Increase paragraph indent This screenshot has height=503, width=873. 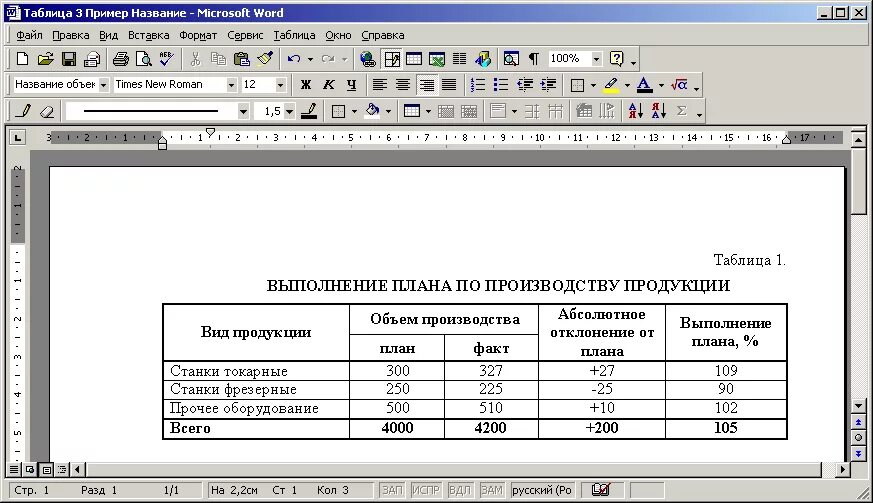click(x=548, y=85)
